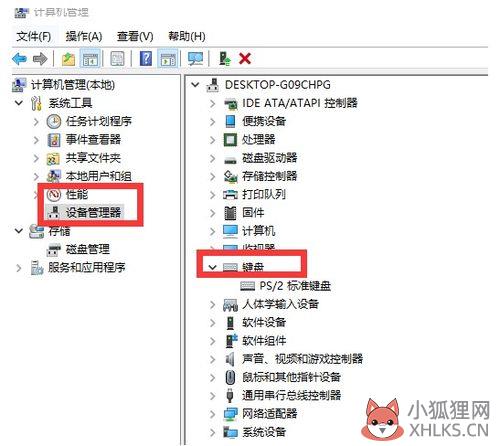
Task: Open the 文件(F) menu
Action: 34,36
